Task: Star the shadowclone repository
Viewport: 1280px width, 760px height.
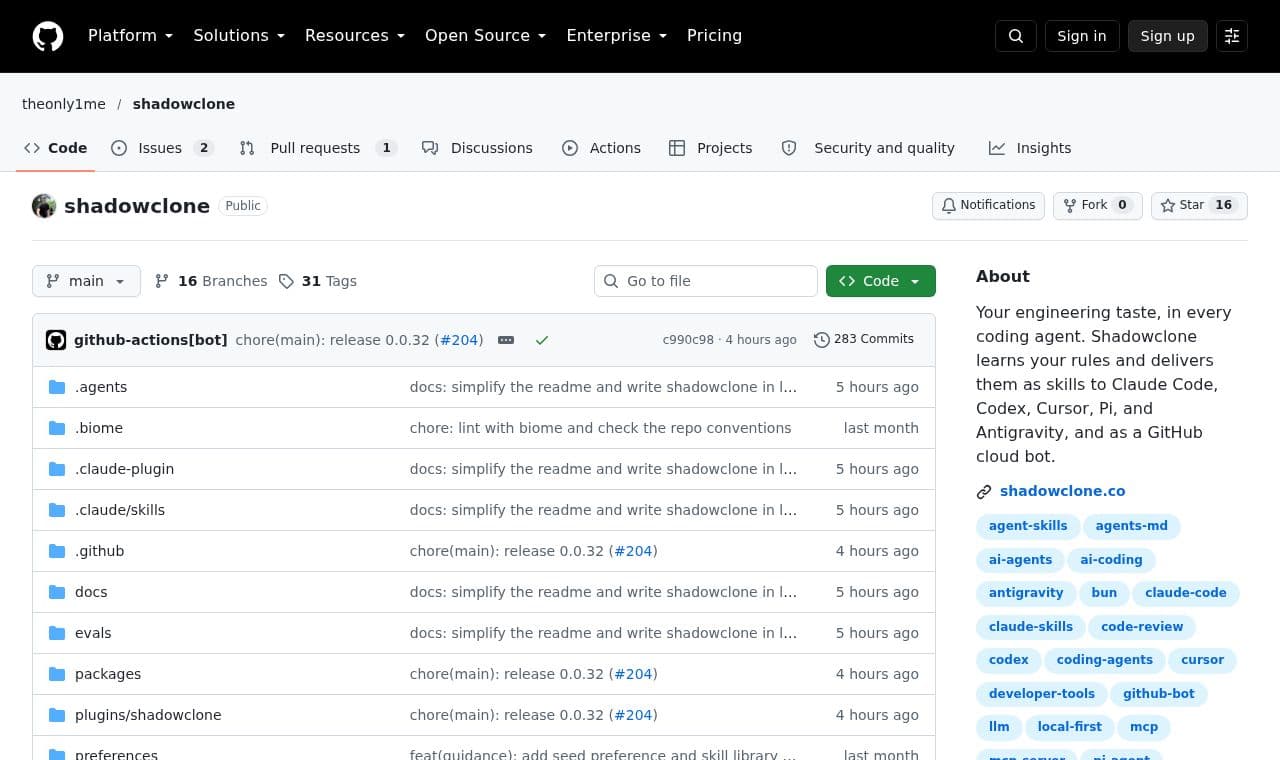Action: (x=1199, y=205)
